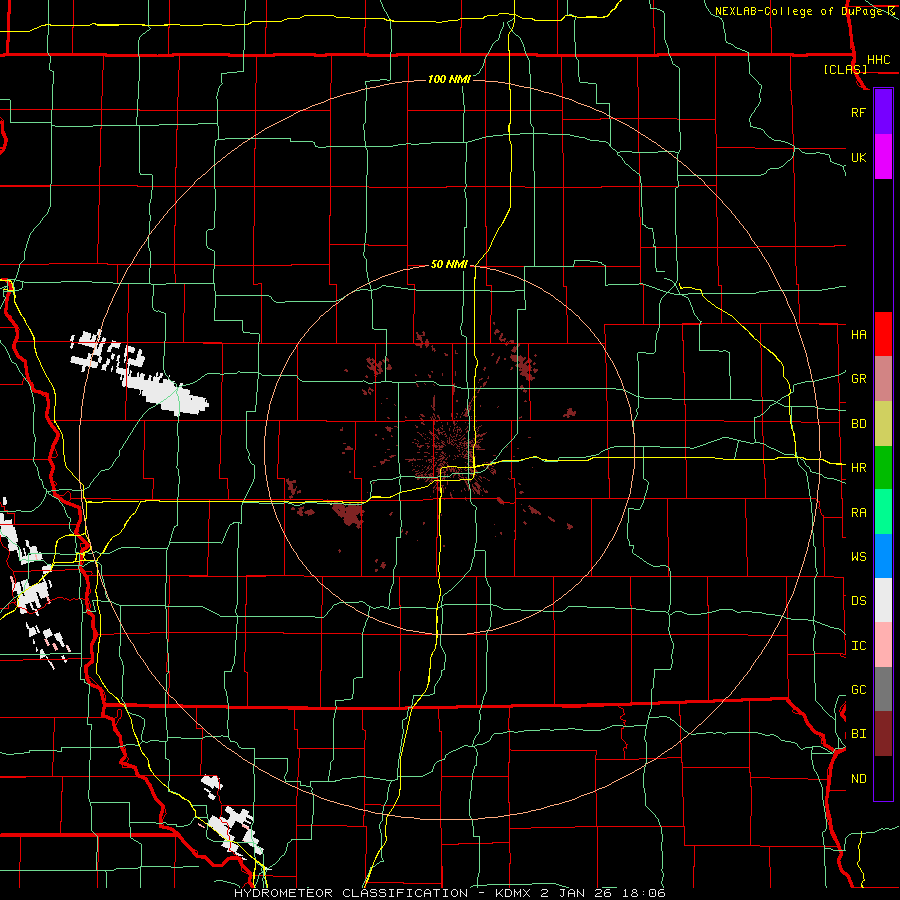
Task: Click the white DS legend swatch
Action: pos(883,600)
